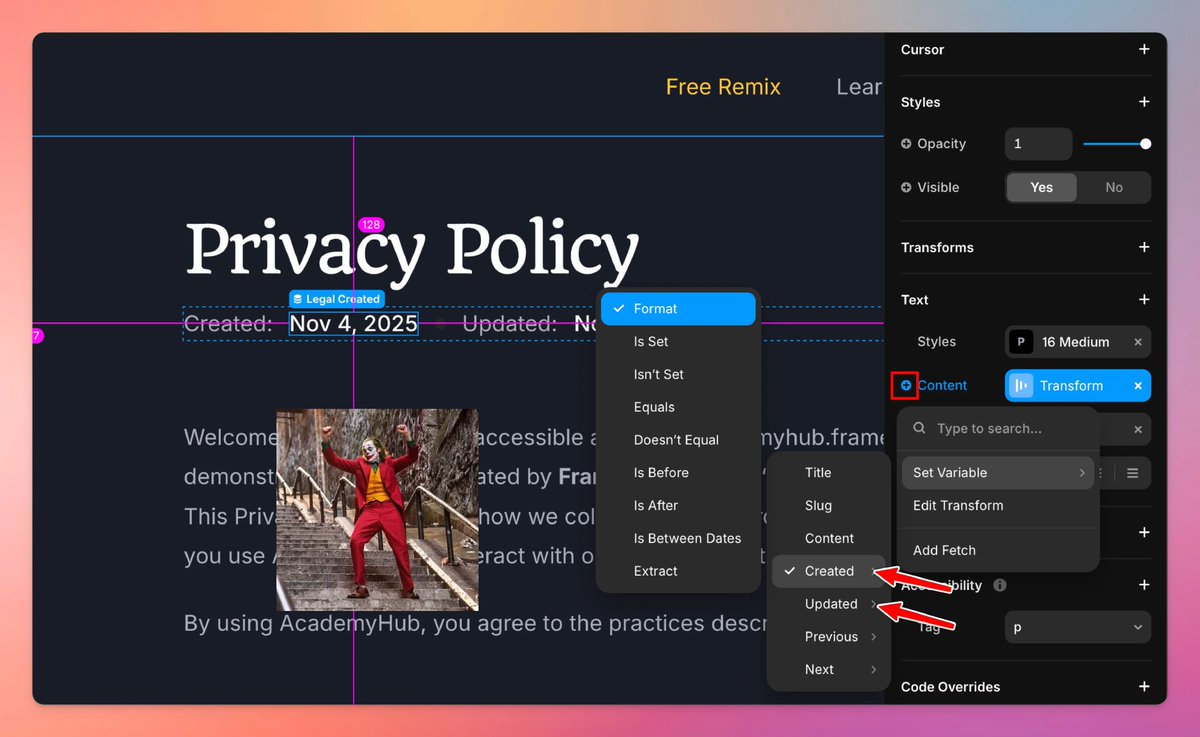Choose Slug from the field menu

click(x=818, y=505)
